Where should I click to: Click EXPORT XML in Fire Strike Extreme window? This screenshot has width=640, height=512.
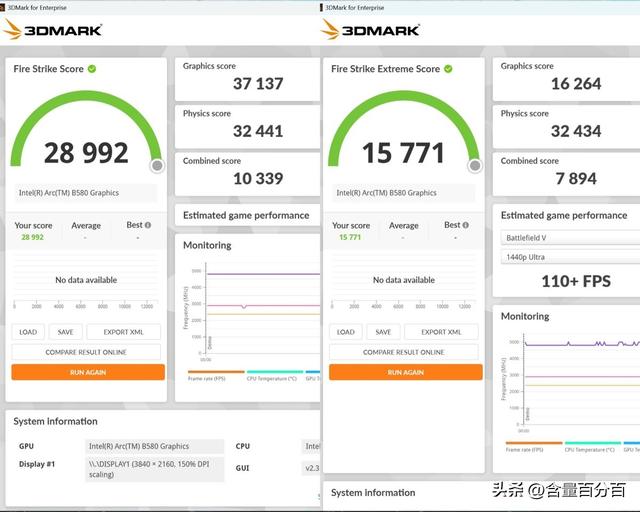(441, 332)
